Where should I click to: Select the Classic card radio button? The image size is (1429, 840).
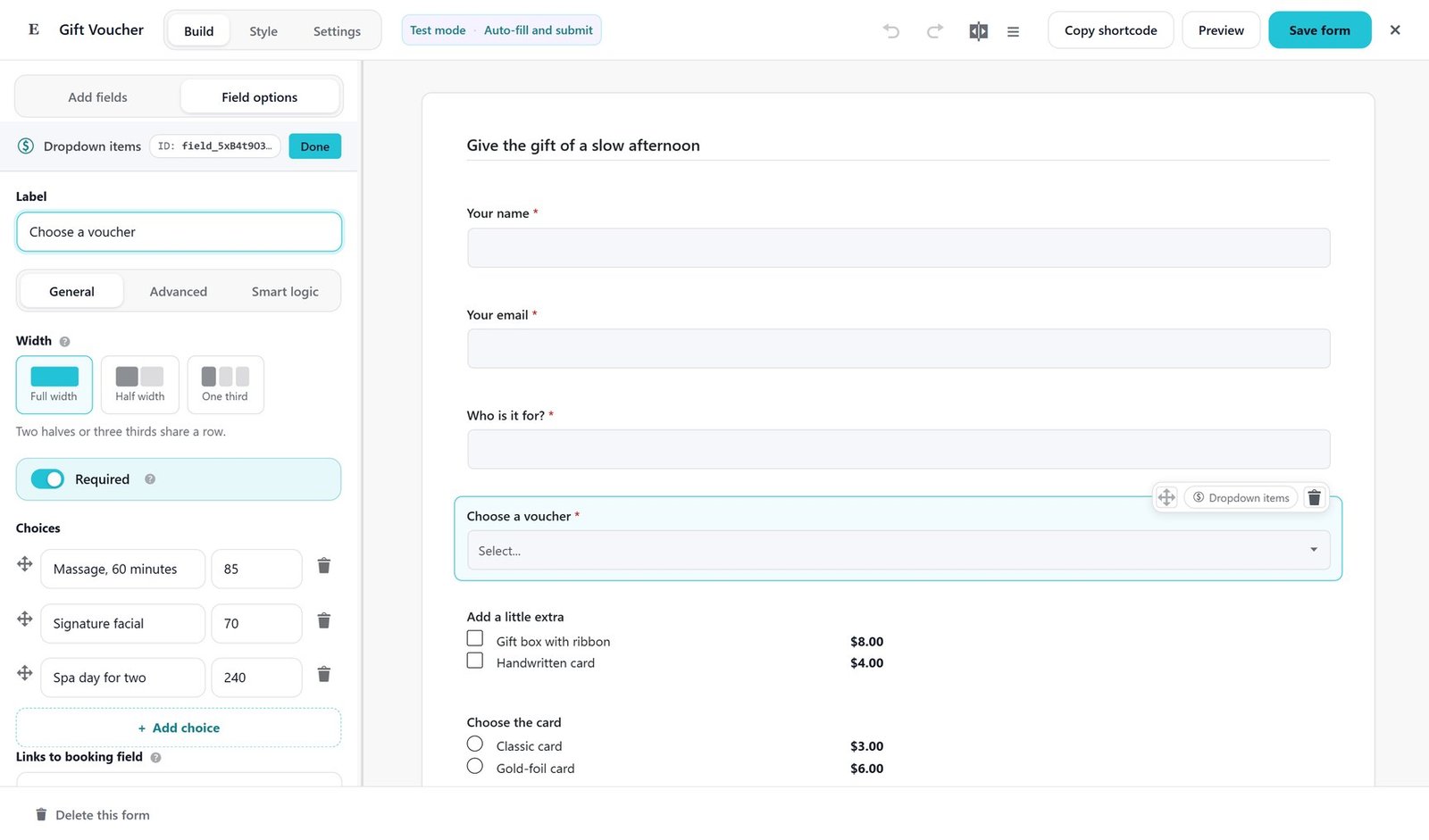[475, 744]
